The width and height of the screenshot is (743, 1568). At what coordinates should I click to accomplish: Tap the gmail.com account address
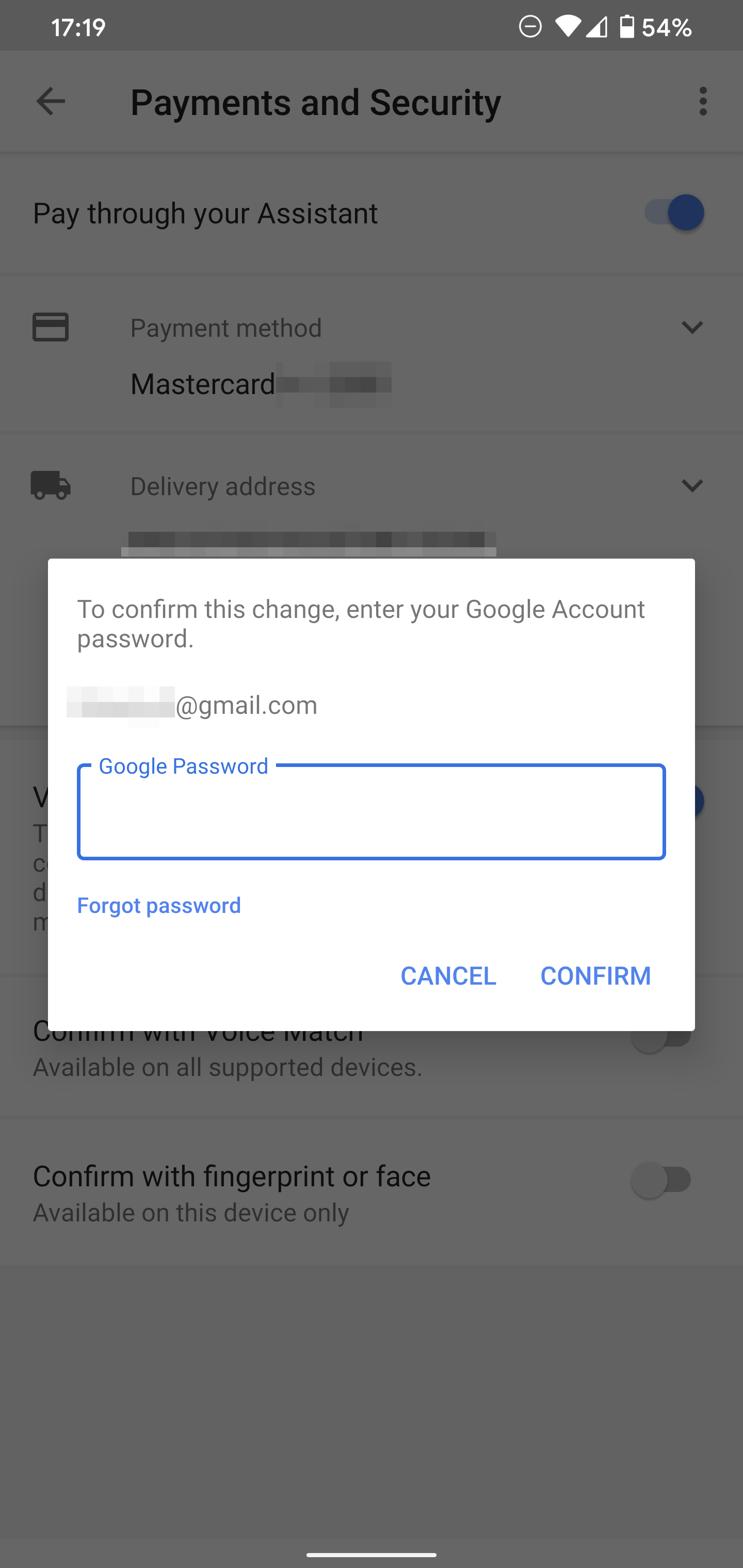click(x=246, y=705)
